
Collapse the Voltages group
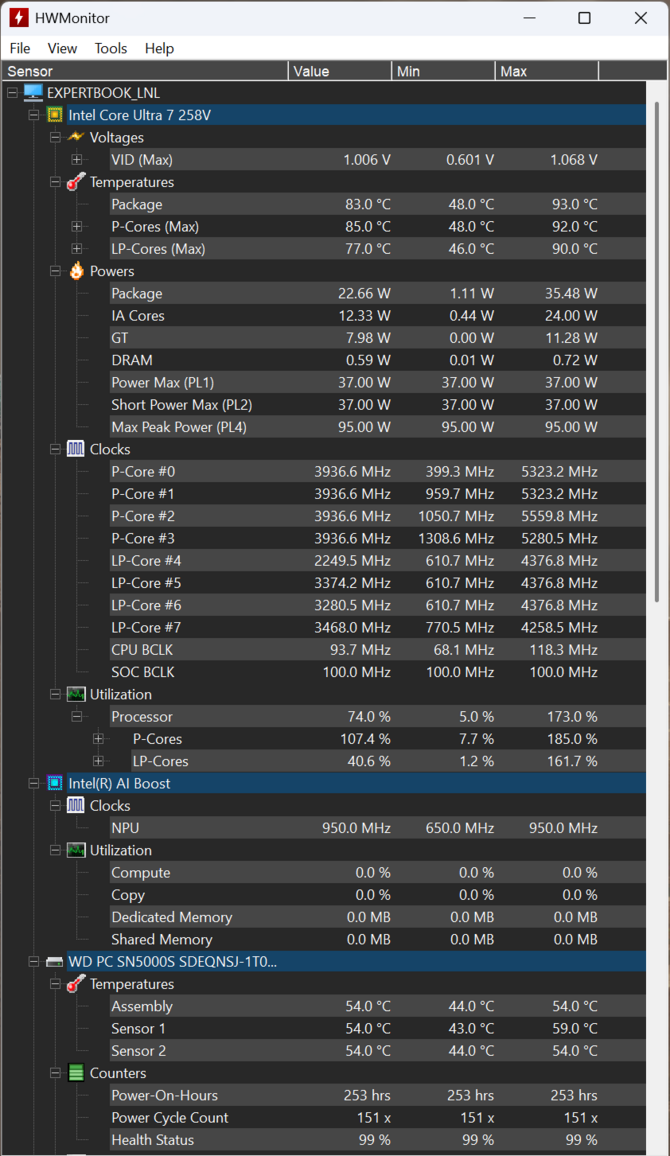[55, 137]
